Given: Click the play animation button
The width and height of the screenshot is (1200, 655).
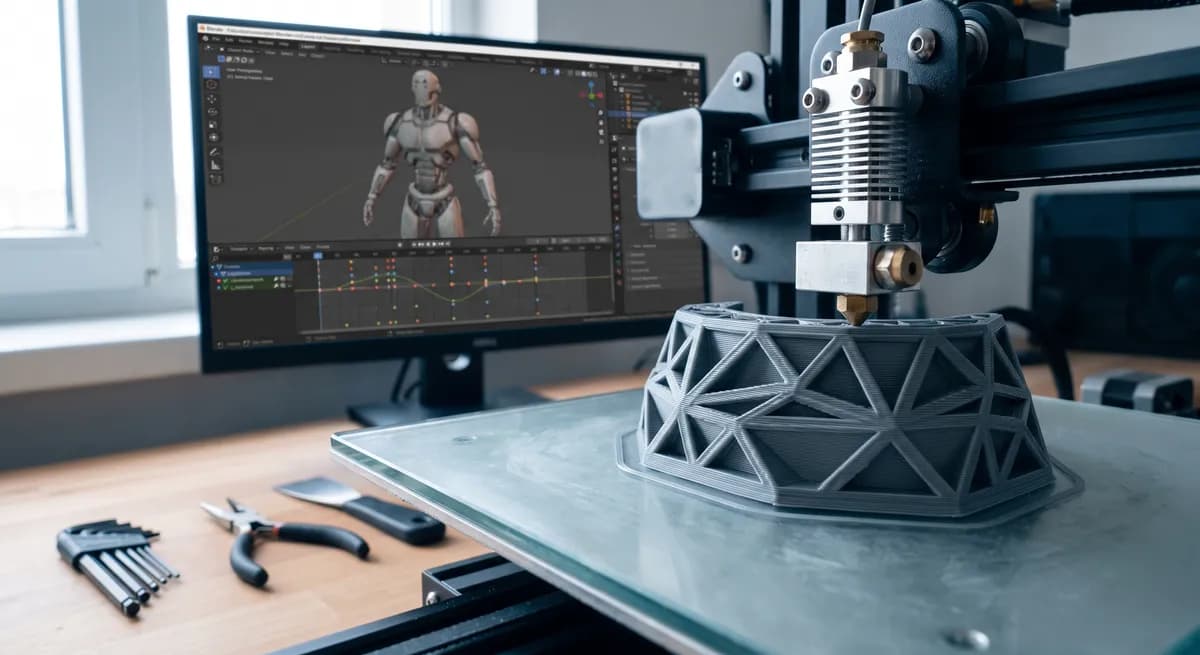Looking at the screenshot, I should [x=434, y=244].
